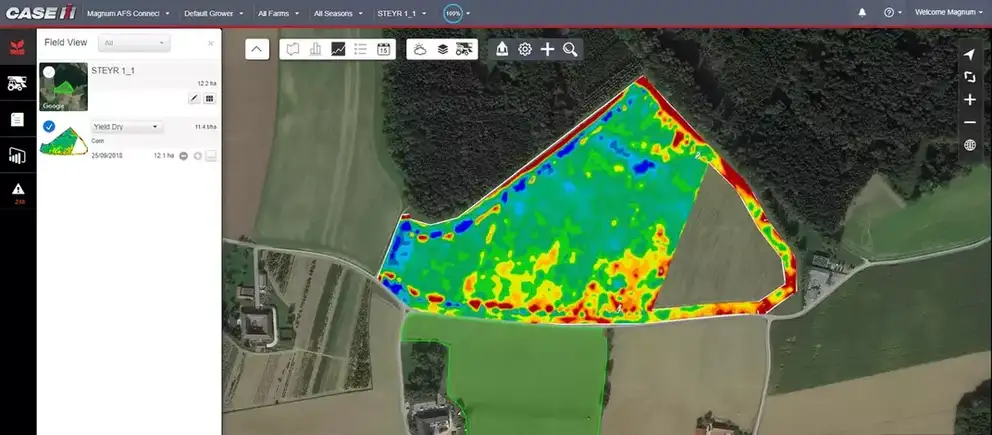Screen dimensions: 992x435
Task: Open the help question mark icon
Action: [x=889, y=13]
